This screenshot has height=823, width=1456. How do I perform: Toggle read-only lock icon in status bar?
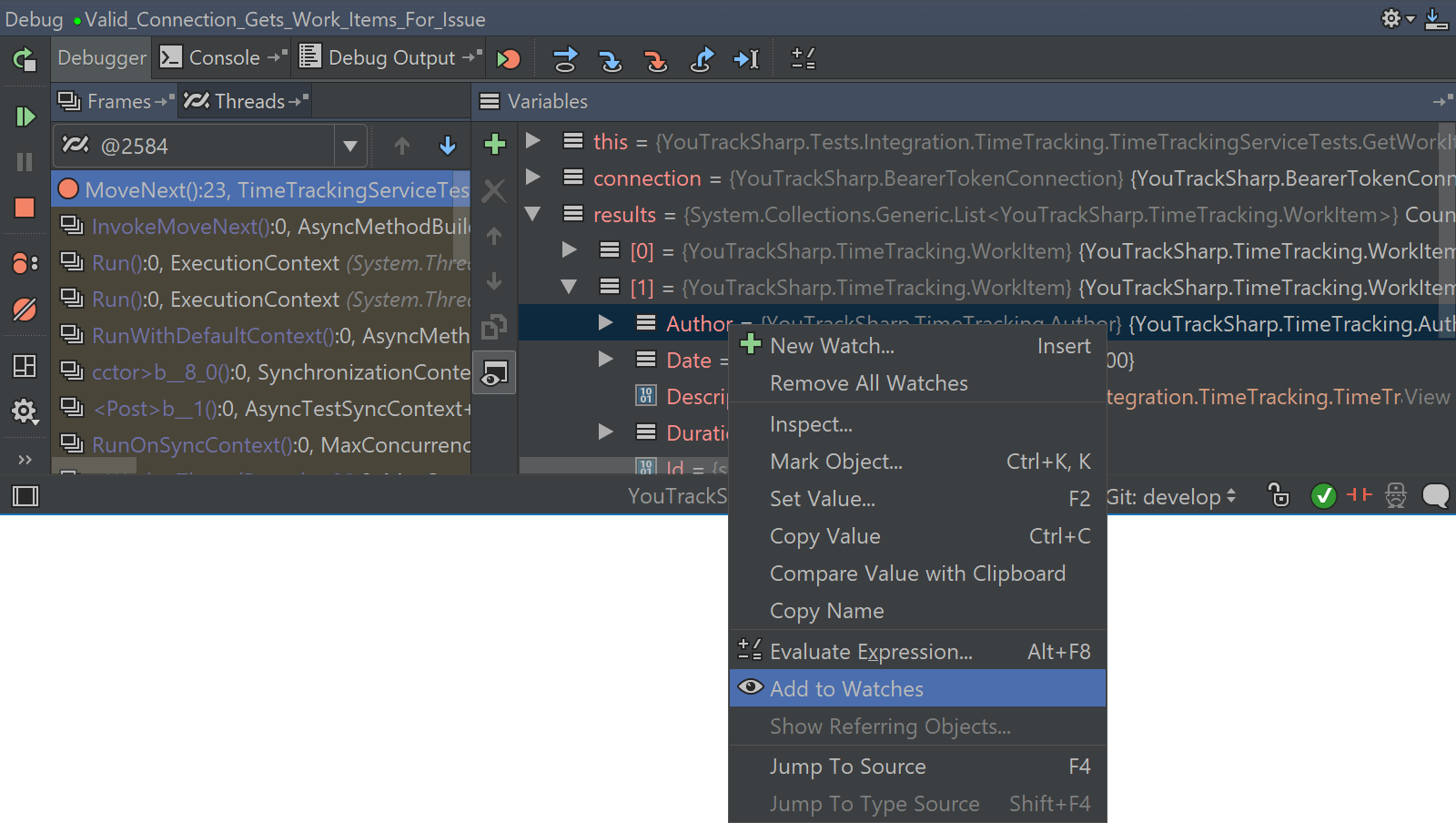[1278, 495]
